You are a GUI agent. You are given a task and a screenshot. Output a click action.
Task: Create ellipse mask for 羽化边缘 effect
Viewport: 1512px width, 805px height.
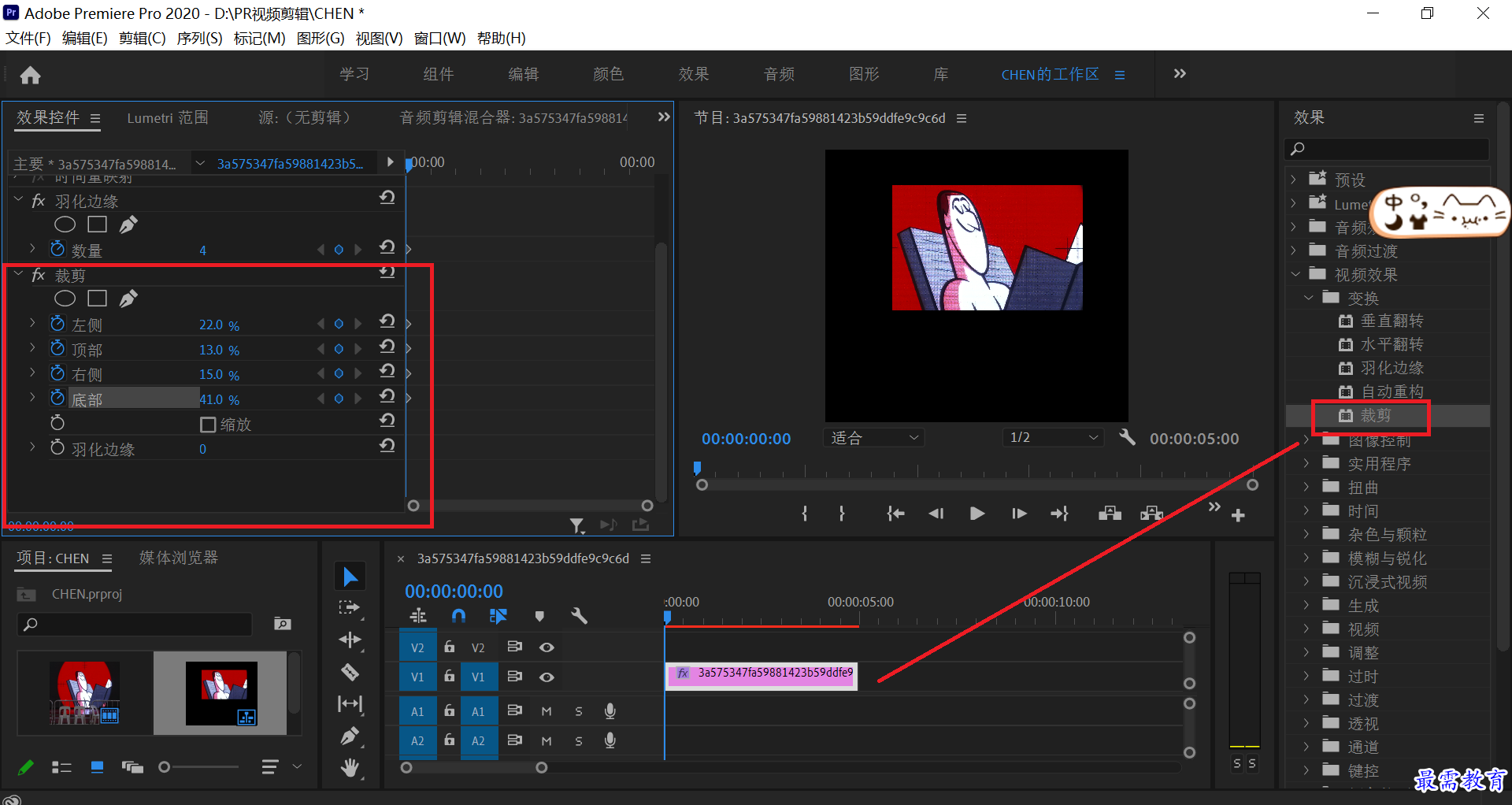tap(65, 224)
